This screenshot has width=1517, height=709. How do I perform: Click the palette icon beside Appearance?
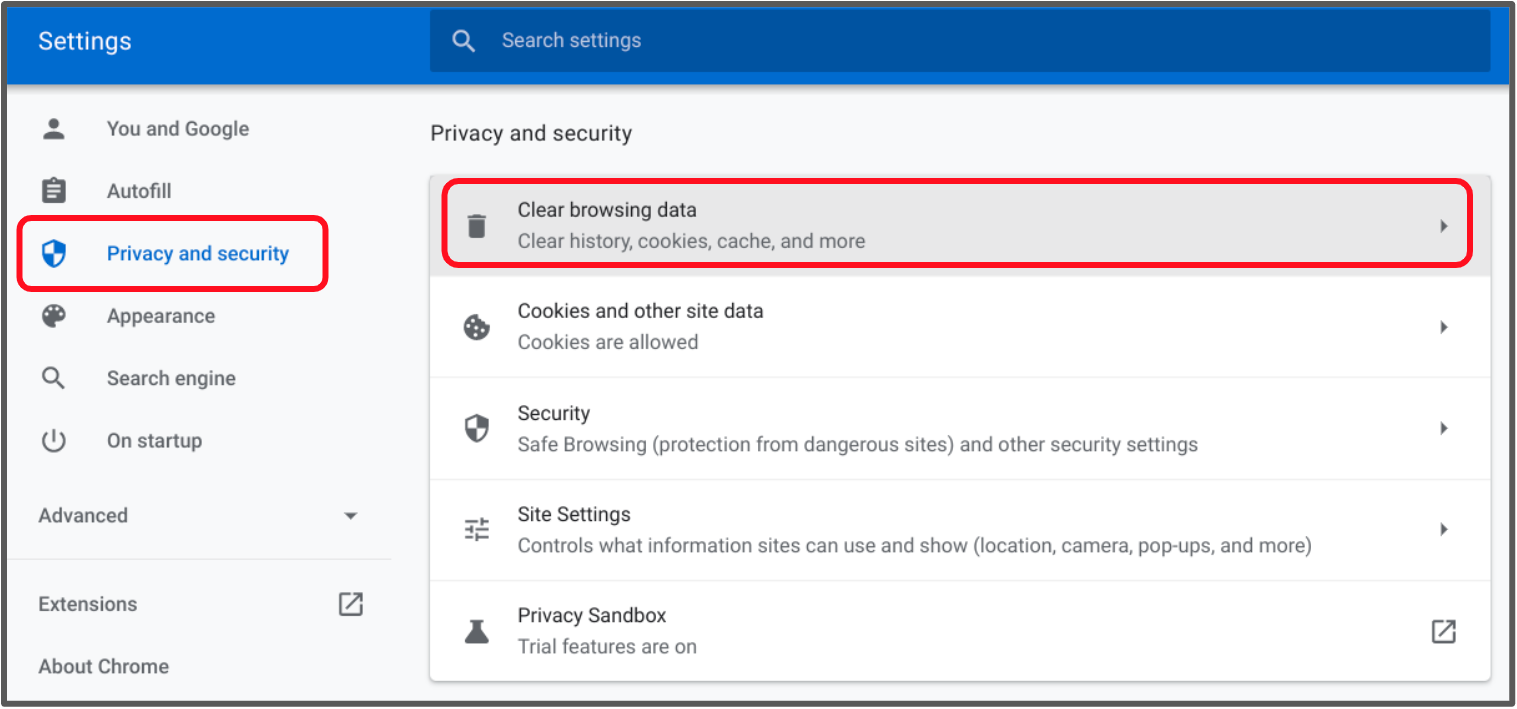tap(53, 316)
